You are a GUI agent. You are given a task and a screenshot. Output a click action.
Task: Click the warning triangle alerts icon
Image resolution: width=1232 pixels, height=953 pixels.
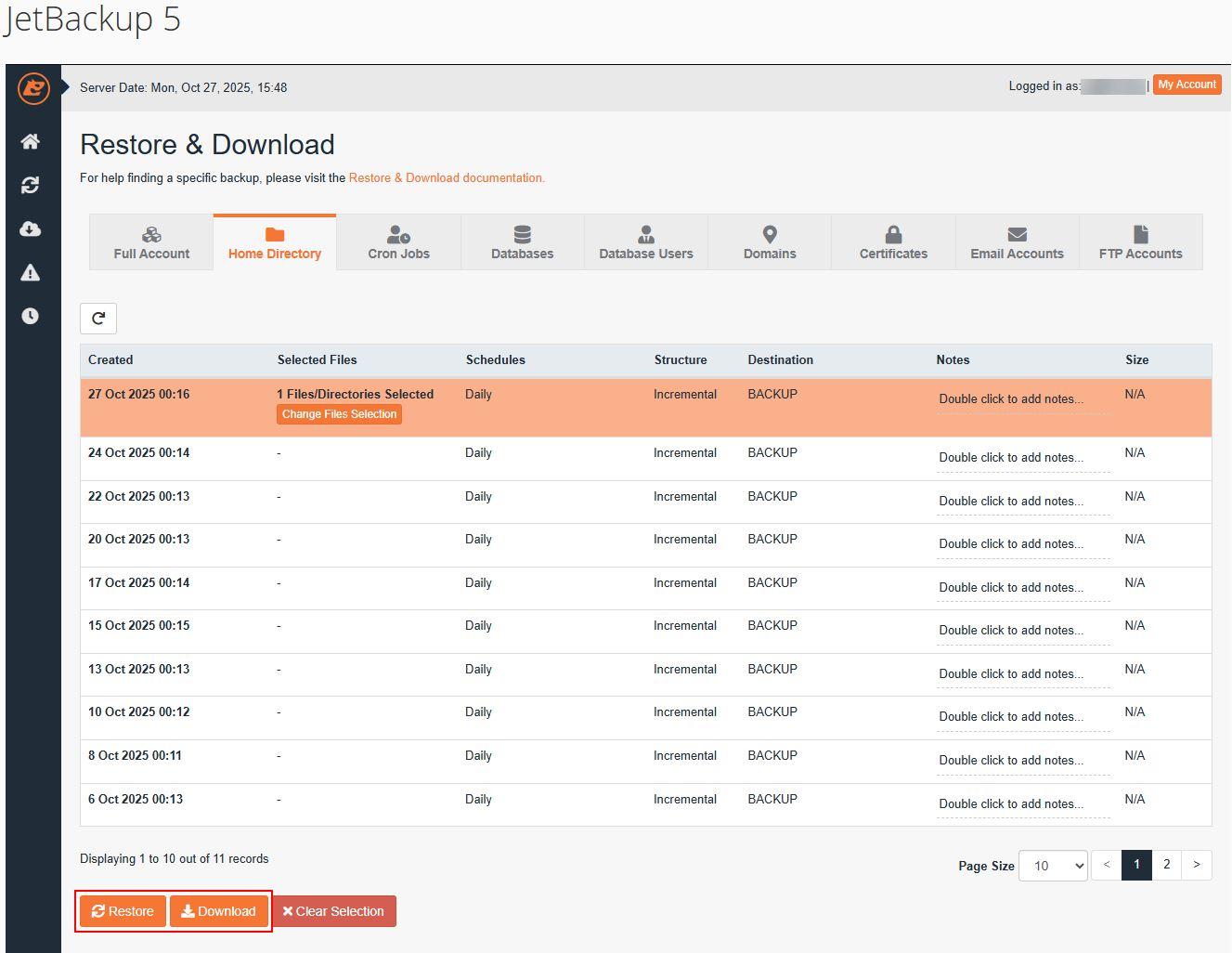coord(31,272)
